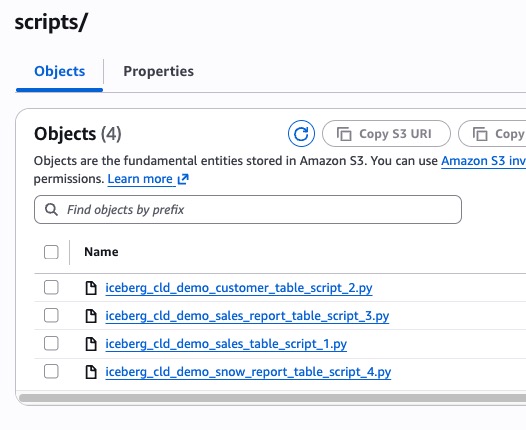Click the file icon beside iceberg_cld_demo_snow_report_table_script_4.py
This screenshot has height=430, width=526.
[91, 372]
